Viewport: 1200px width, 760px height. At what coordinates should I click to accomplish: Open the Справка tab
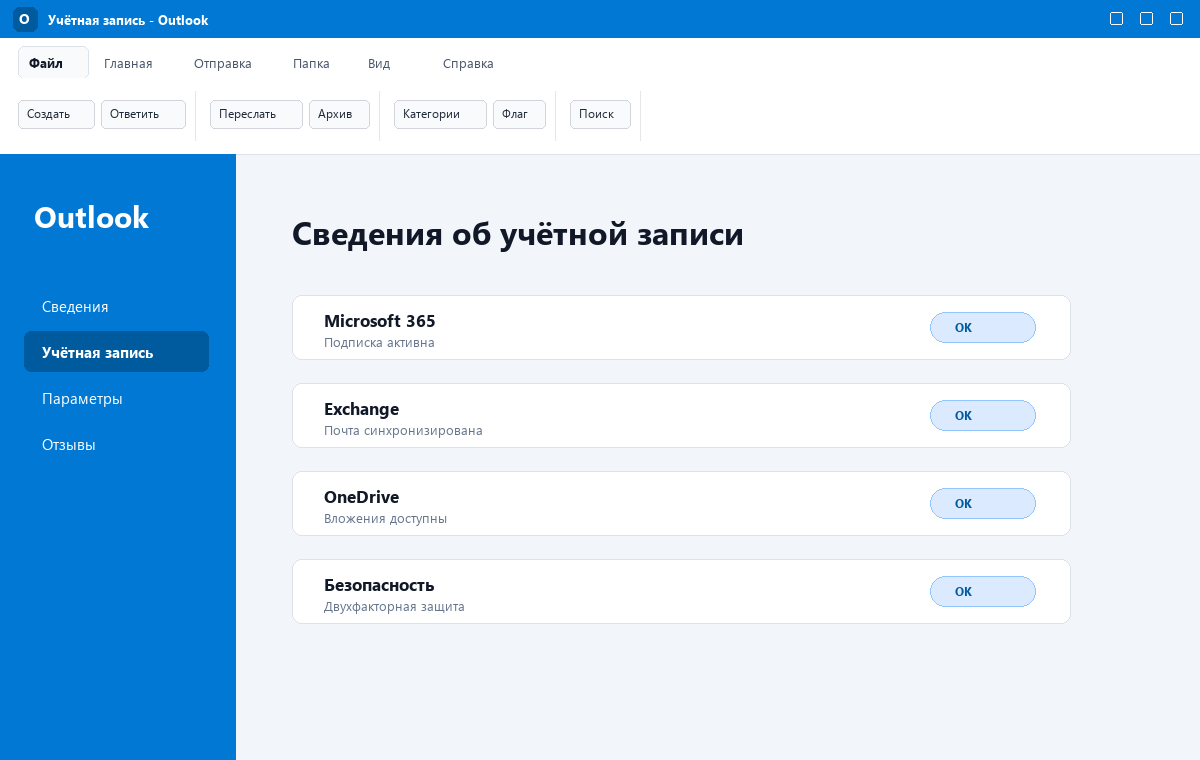(468, 63)
